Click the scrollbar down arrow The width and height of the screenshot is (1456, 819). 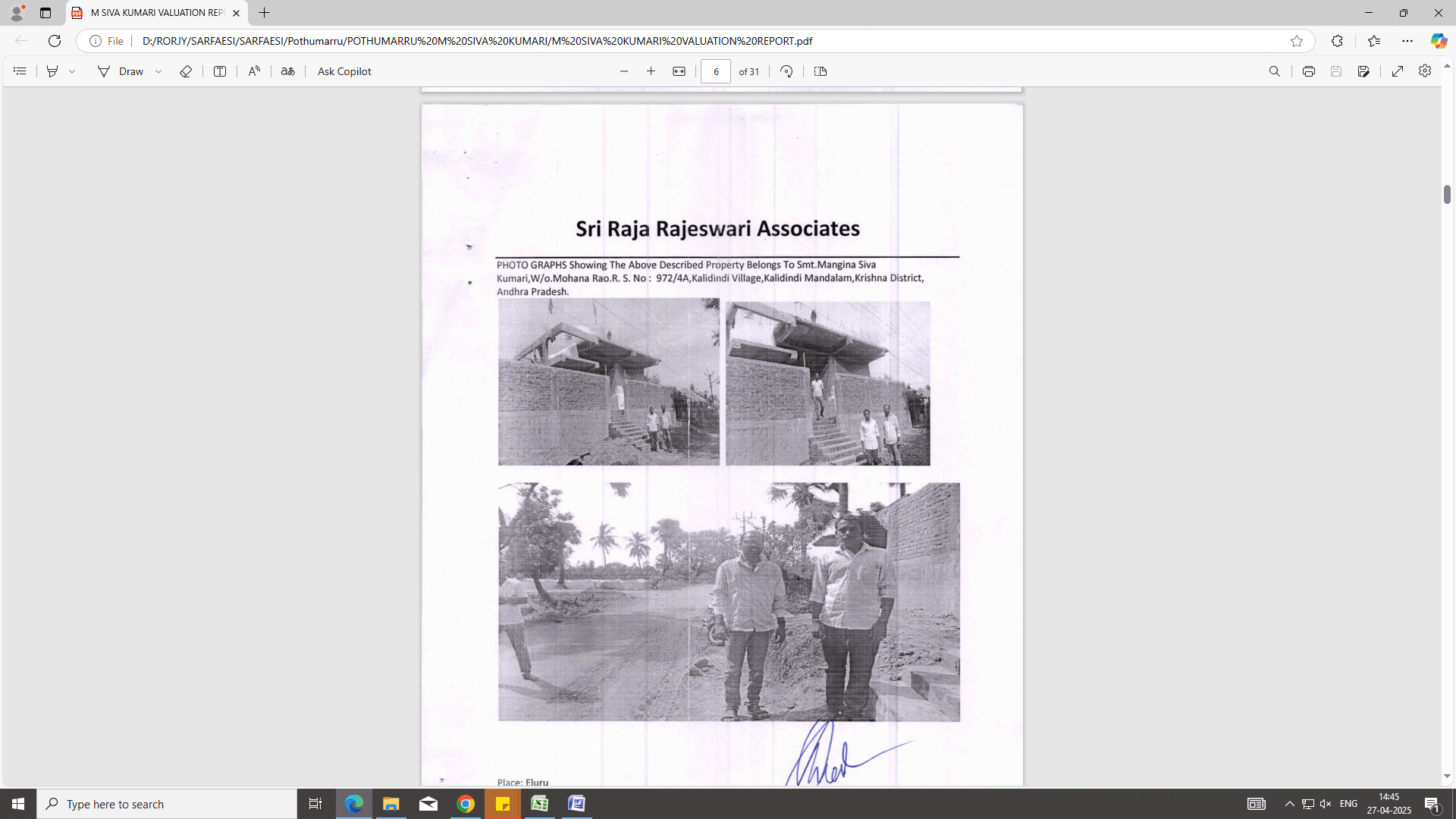pyautogui.click(x=1447, y=777)
